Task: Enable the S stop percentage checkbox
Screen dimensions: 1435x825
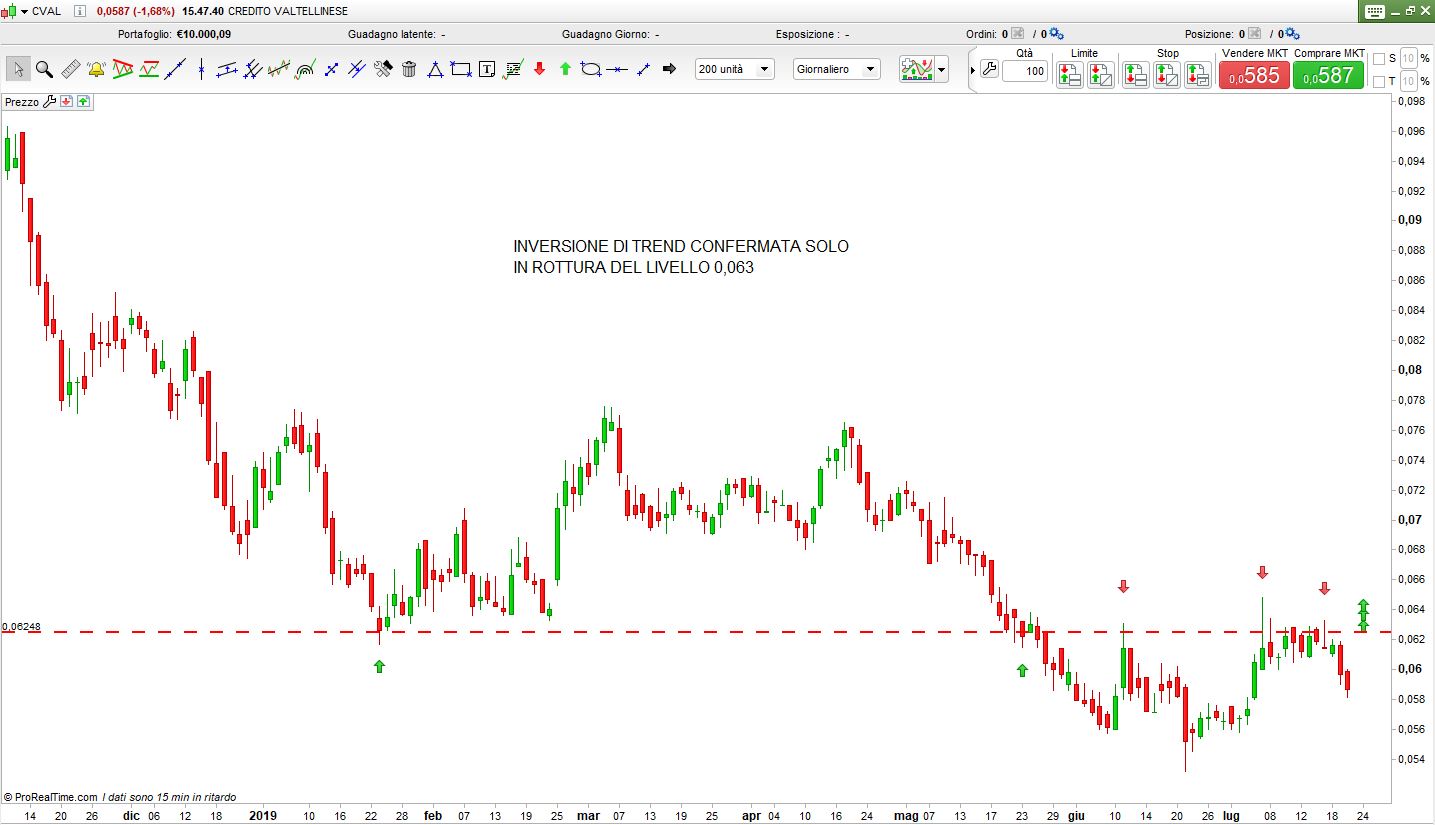Action: click(1379, 58)
